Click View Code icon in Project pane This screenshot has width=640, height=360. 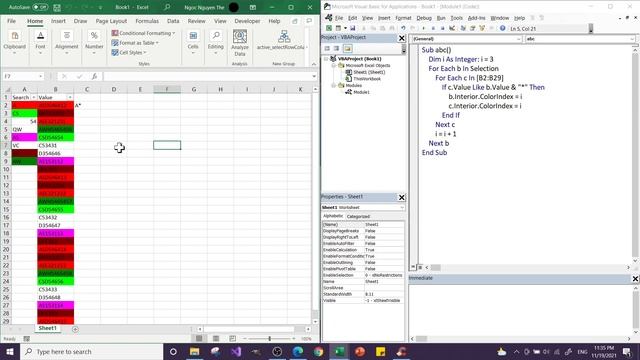(x=327, y=49)
